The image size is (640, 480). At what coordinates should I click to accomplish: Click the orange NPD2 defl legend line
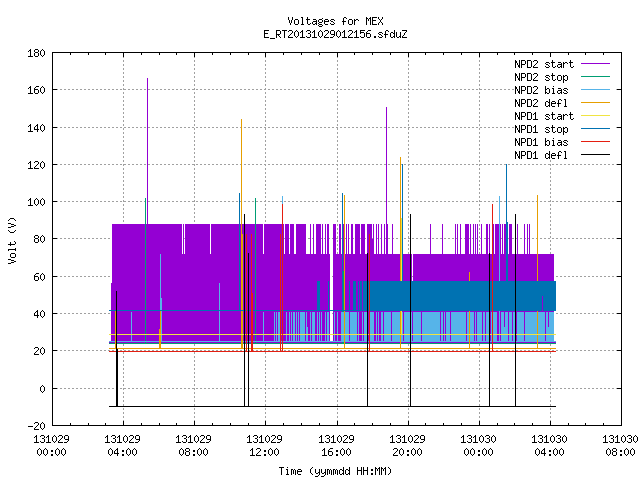tap(595, 102)
